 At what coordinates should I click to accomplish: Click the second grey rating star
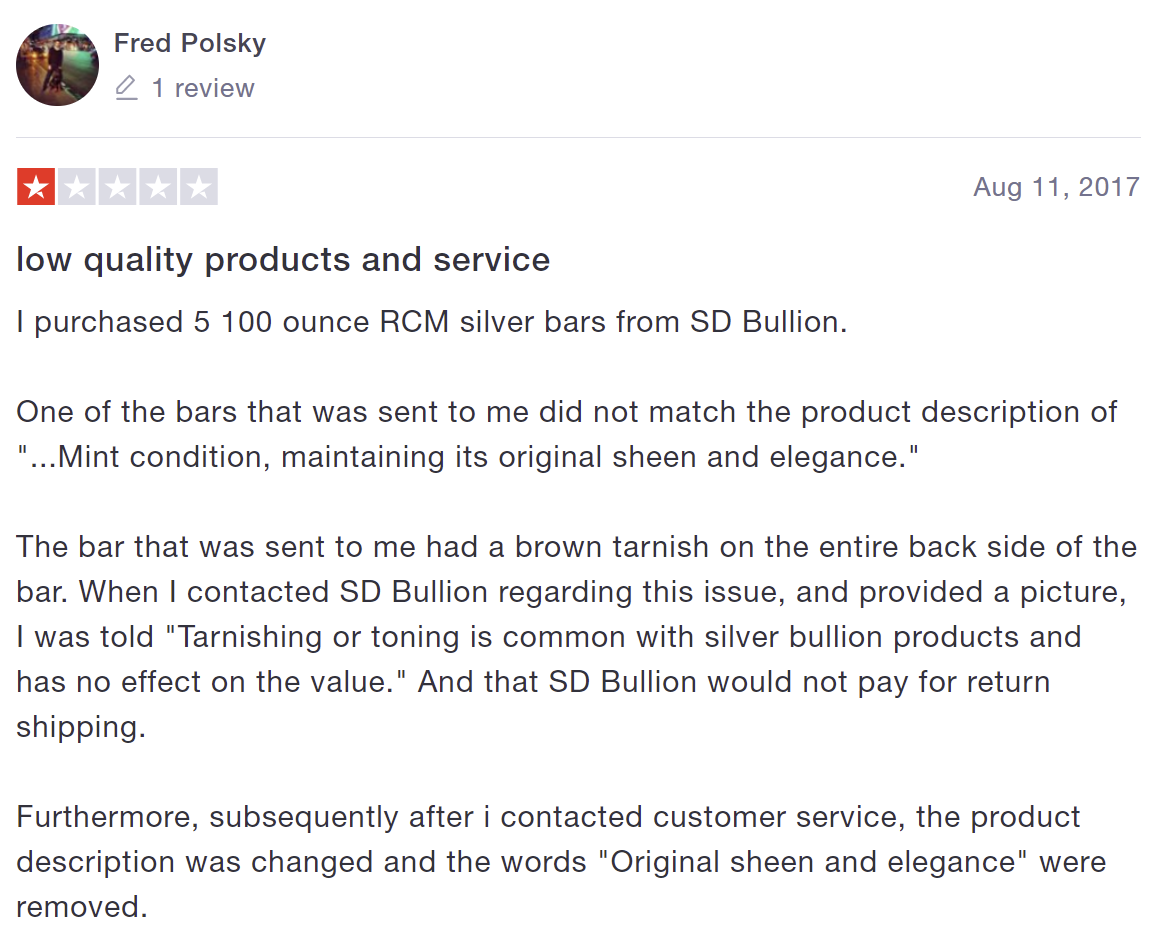[77, 187]
